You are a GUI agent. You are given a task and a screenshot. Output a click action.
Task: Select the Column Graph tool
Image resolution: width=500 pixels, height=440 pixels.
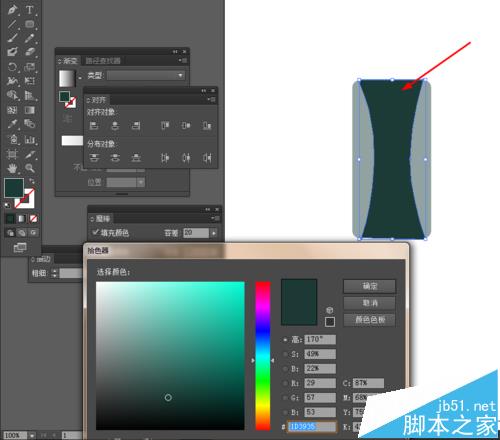(30, 139)
